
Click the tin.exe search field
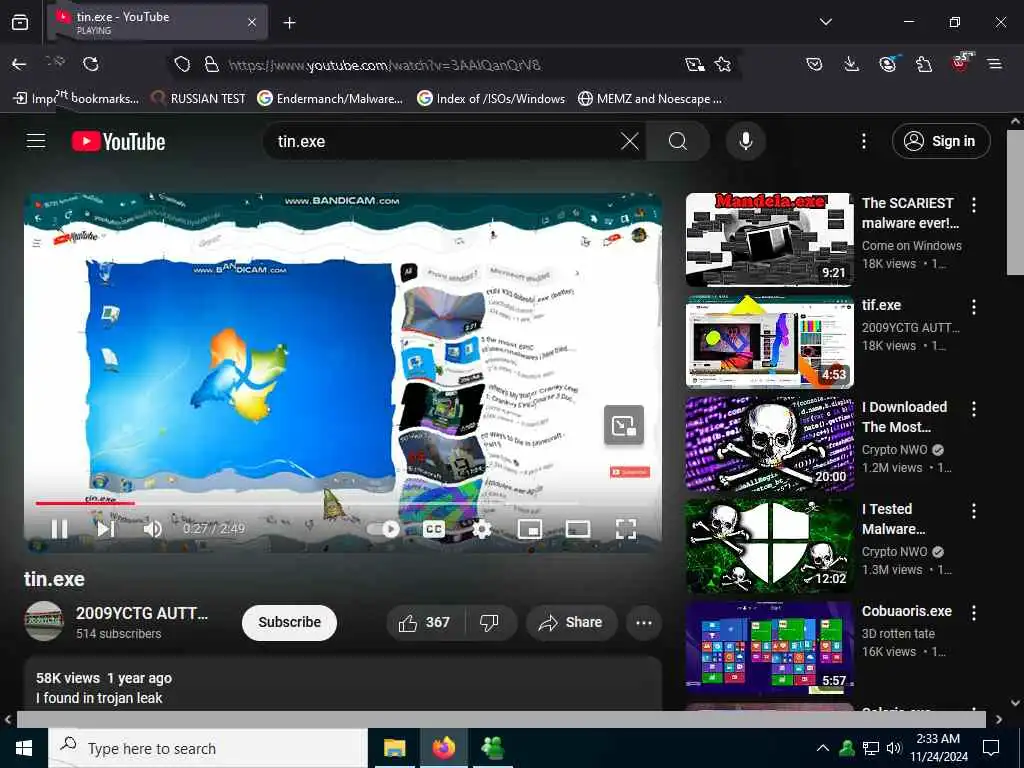click(444, 141)
